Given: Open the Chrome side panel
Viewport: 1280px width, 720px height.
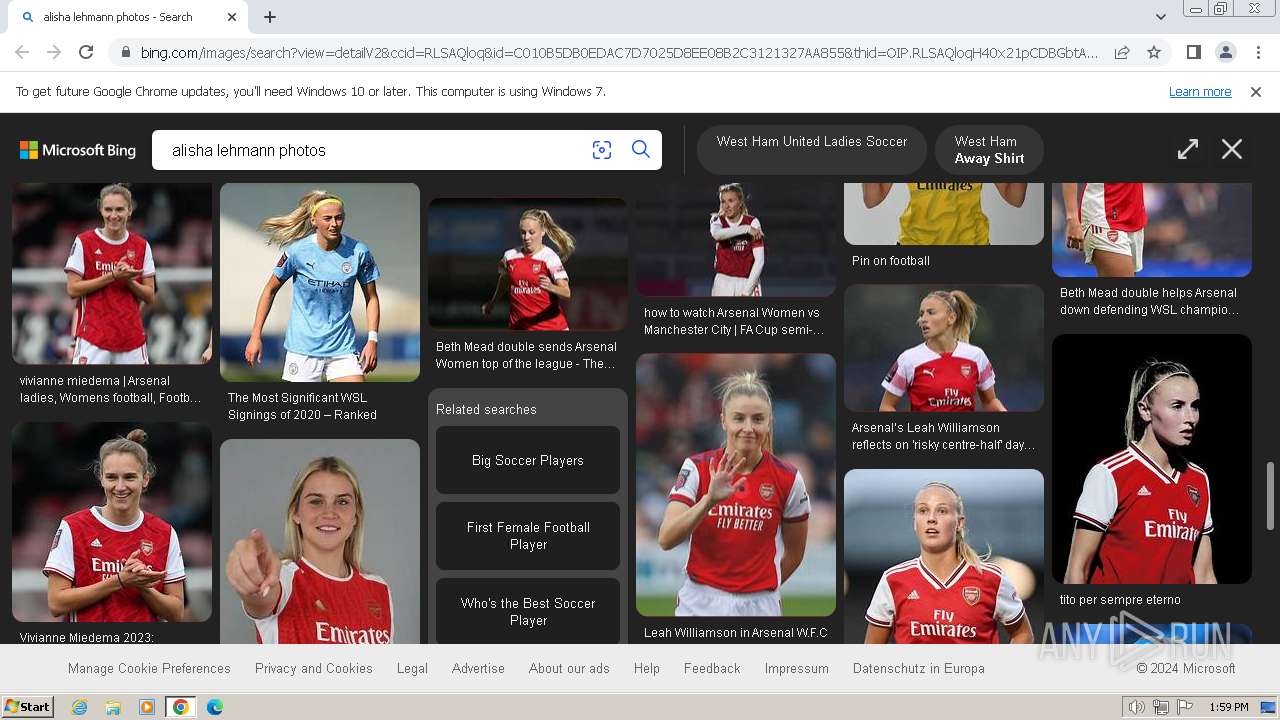Looking at the screenshot, I should point(1193,52).
